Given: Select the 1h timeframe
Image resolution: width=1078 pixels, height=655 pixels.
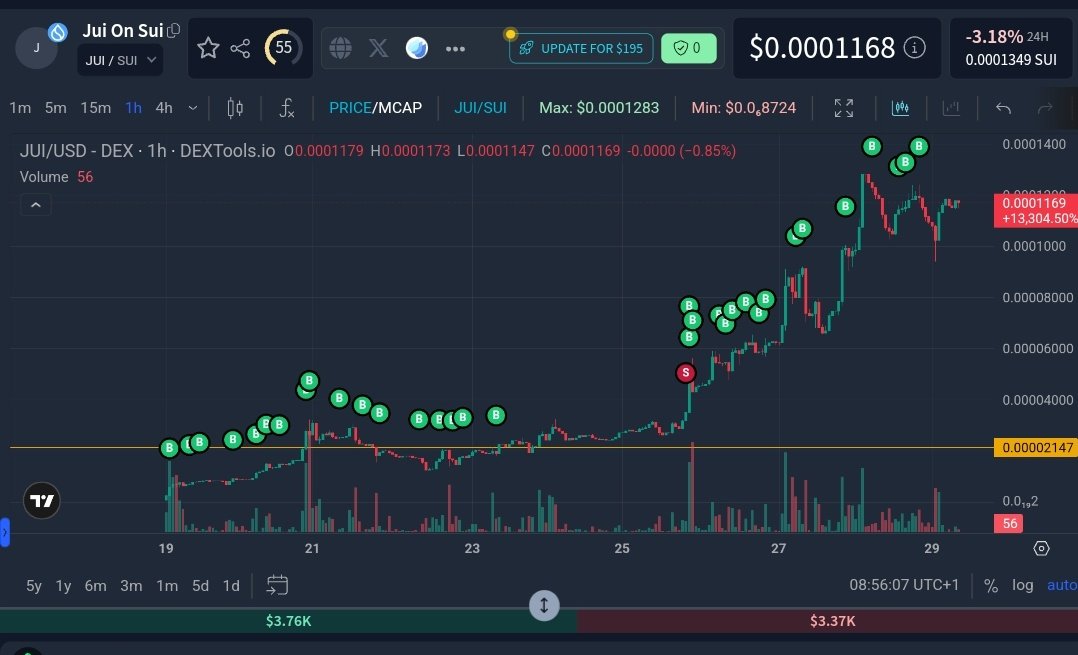Looking at the screenshot, I should coord(133,108).
